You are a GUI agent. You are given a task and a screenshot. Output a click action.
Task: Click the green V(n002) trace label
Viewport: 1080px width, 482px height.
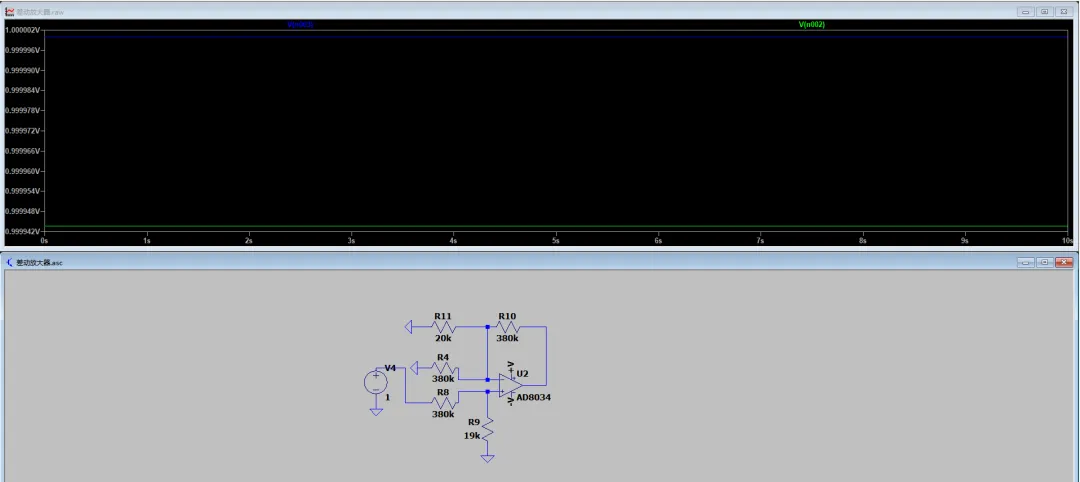click(811, 24)
